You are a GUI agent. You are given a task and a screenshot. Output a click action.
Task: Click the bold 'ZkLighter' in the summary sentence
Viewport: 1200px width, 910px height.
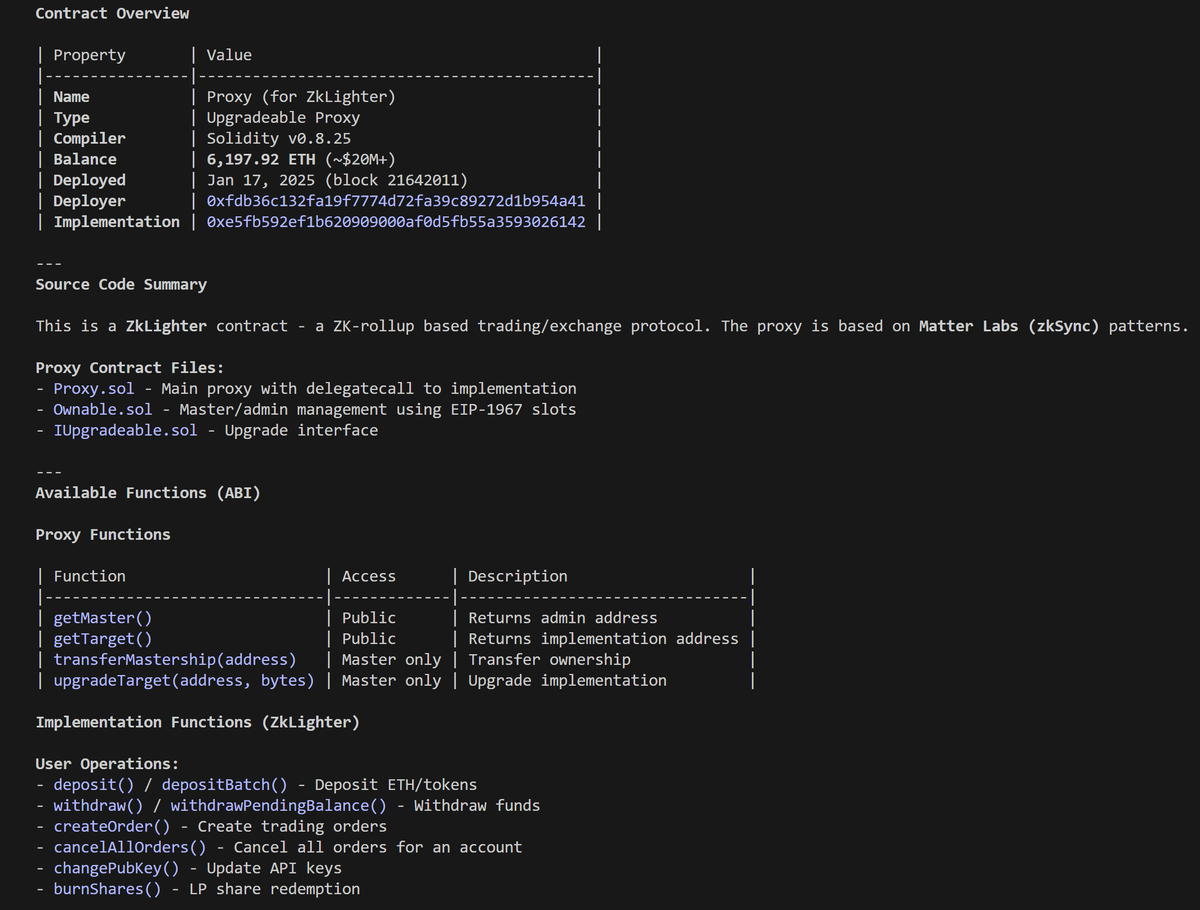coord(166,326)
